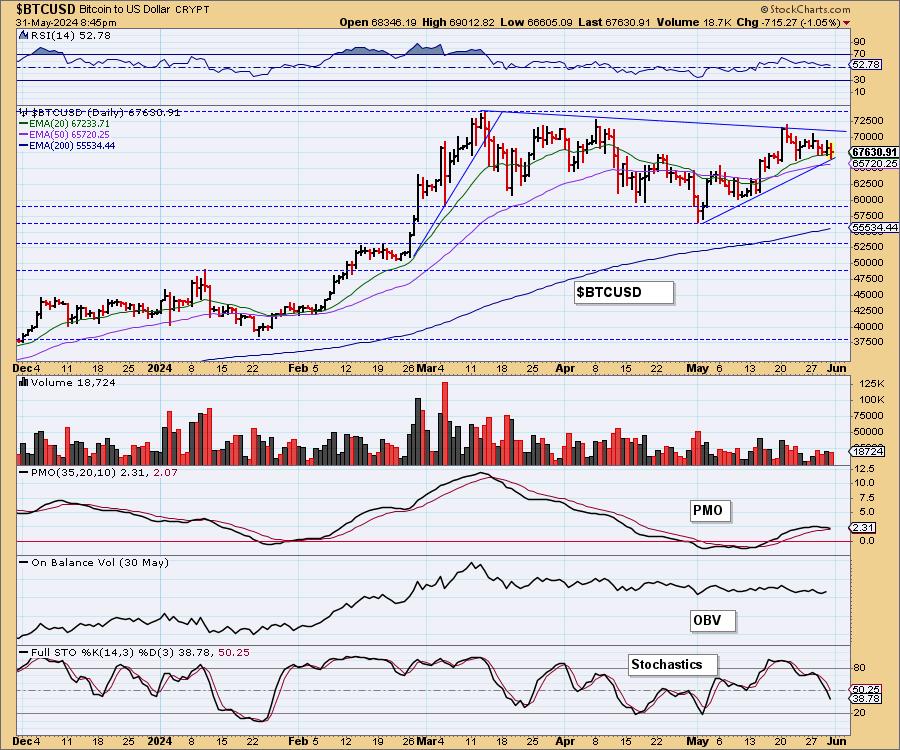This screenshot has height=750, width=900.
Task: Click the 38.78 tag on stochastics axis
Action: (x=866, y=698)
